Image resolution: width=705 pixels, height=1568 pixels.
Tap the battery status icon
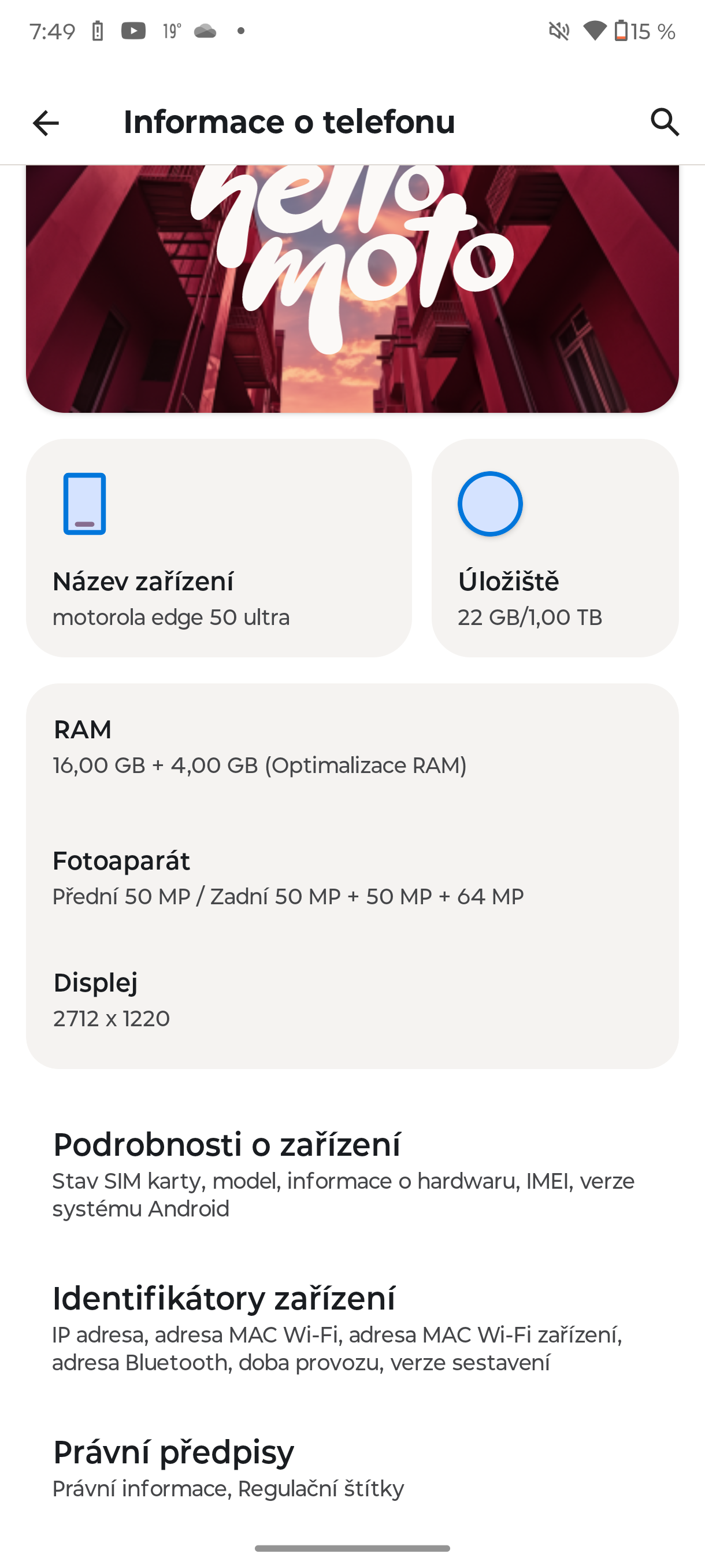[x=621, y=31]
